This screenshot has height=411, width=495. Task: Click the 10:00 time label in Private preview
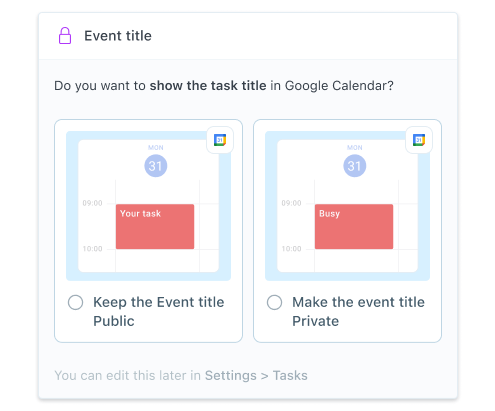pos(291,249)
